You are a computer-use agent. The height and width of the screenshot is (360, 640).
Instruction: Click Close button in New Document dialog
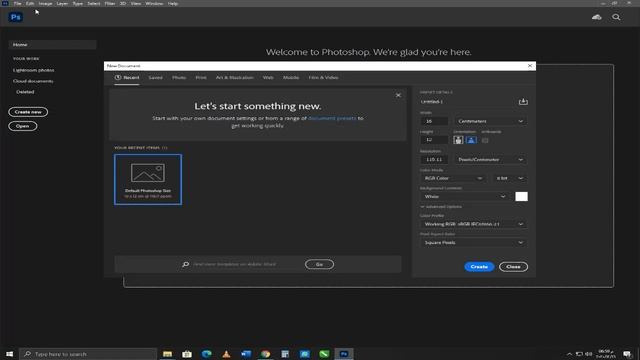pos(513,267)
